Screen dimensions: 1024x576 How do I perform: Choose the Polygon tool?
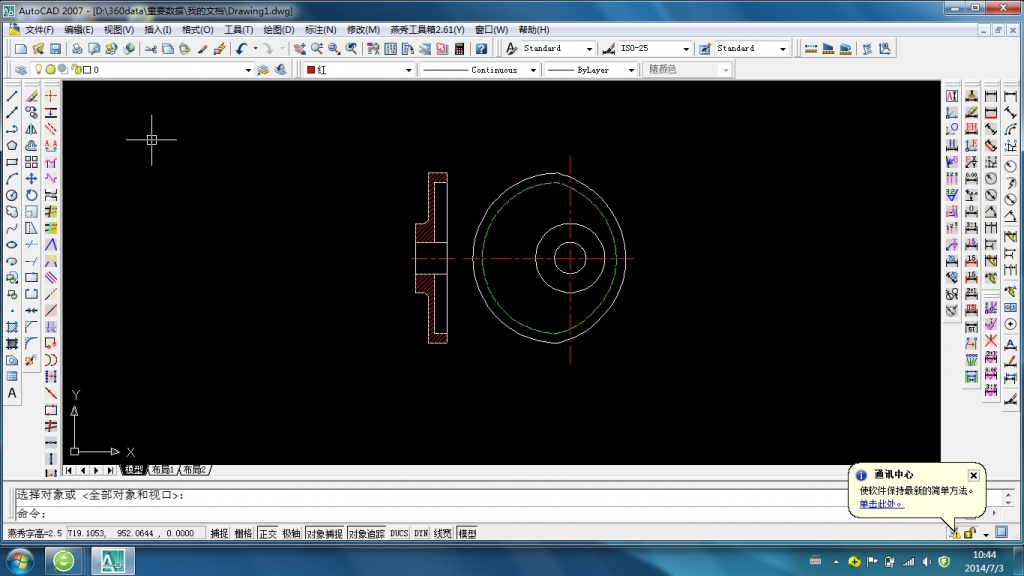[12, 145]
